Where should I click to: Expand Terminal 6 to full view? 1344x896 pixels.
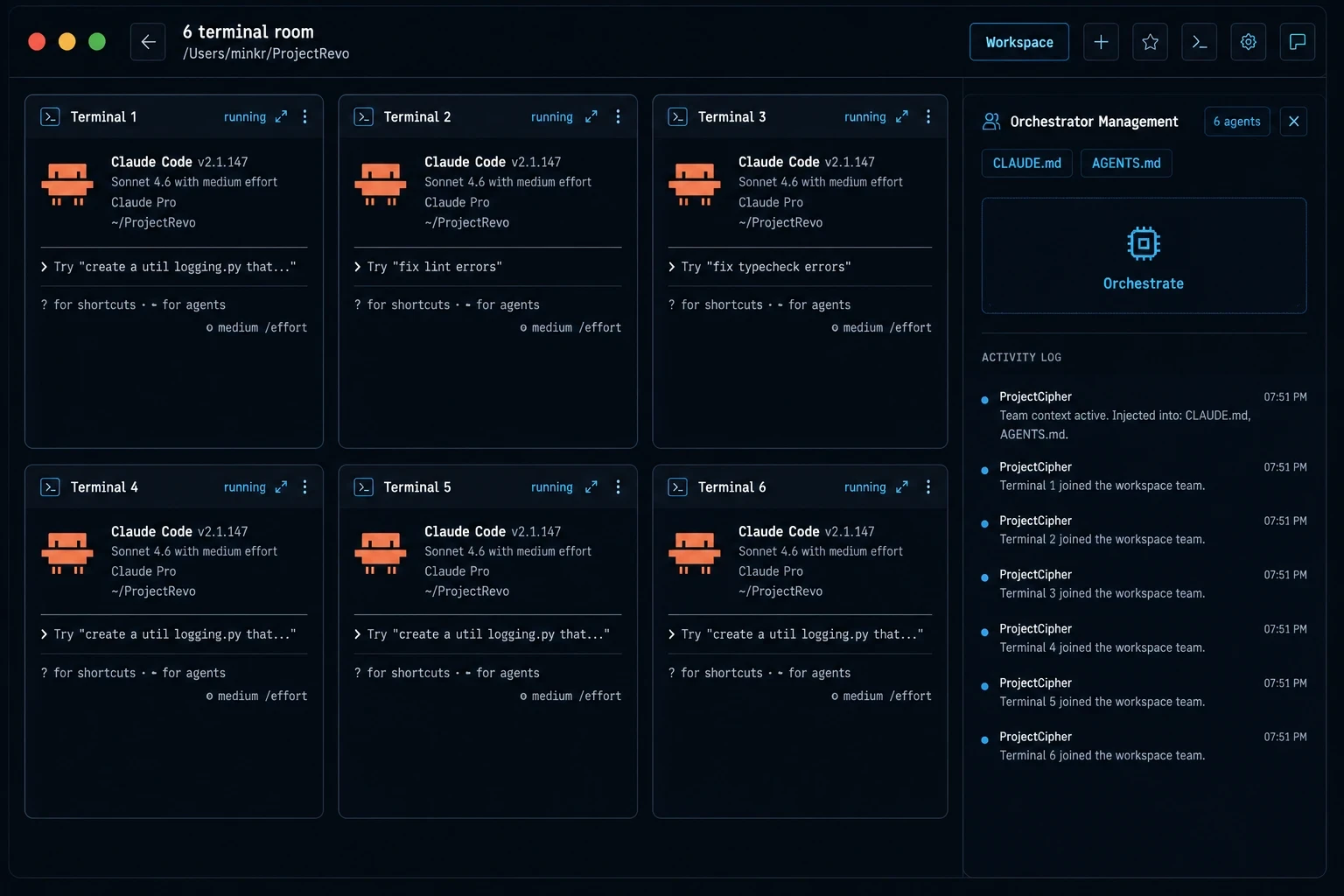click(902, 486)
